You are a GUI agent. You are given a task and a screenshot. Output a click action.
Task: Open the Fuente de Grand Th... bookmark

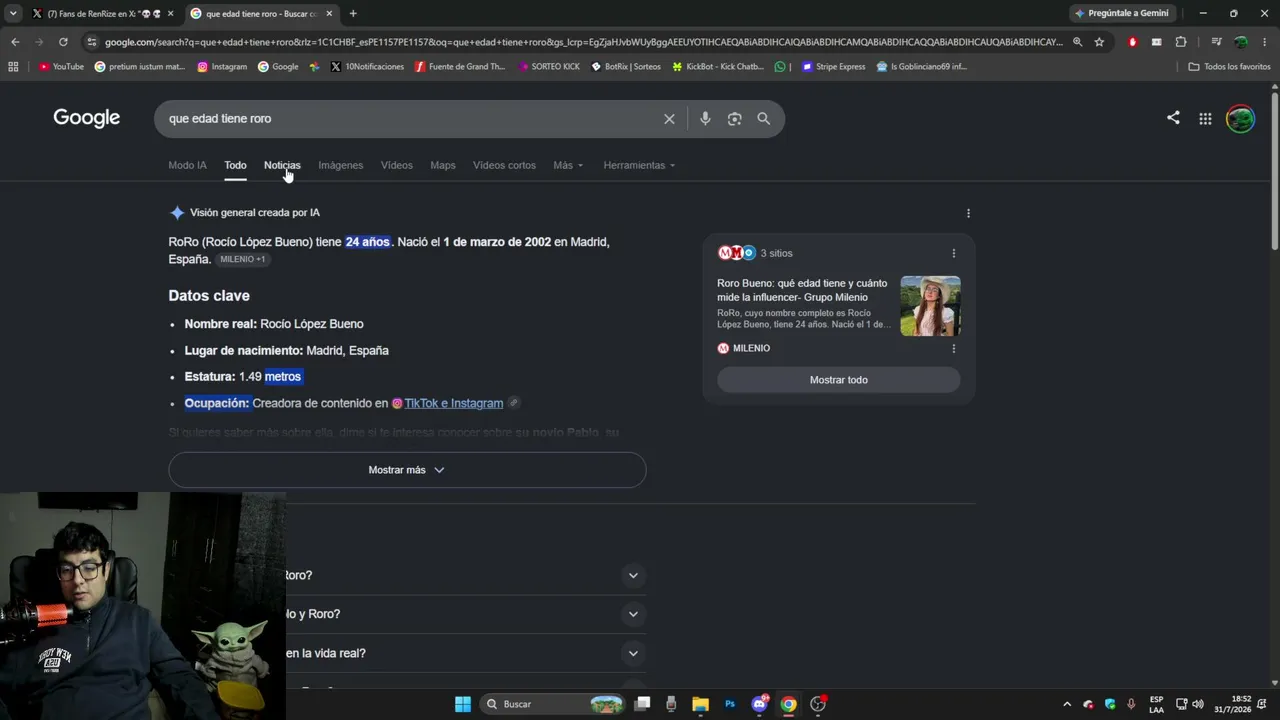coord(460,67)
